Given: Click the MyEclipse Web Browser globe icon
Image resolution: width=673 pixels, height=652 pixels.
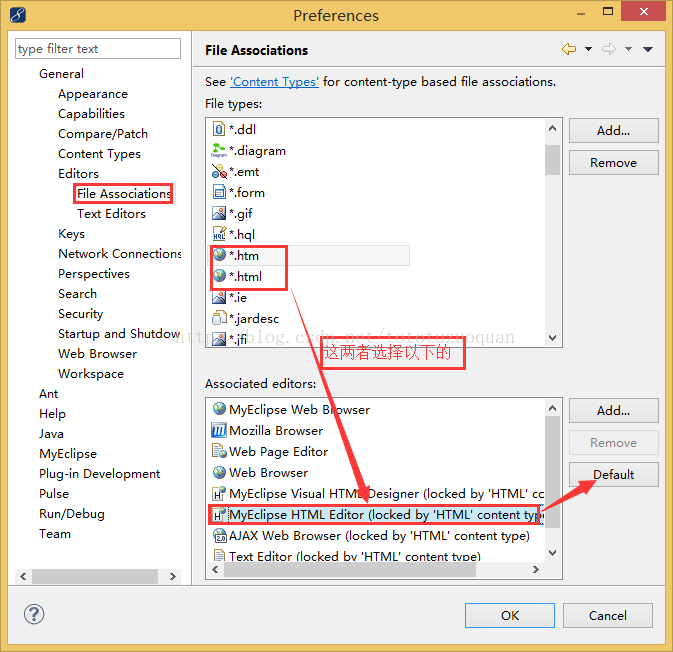Looking at the screenshot, I should [219, 409].
